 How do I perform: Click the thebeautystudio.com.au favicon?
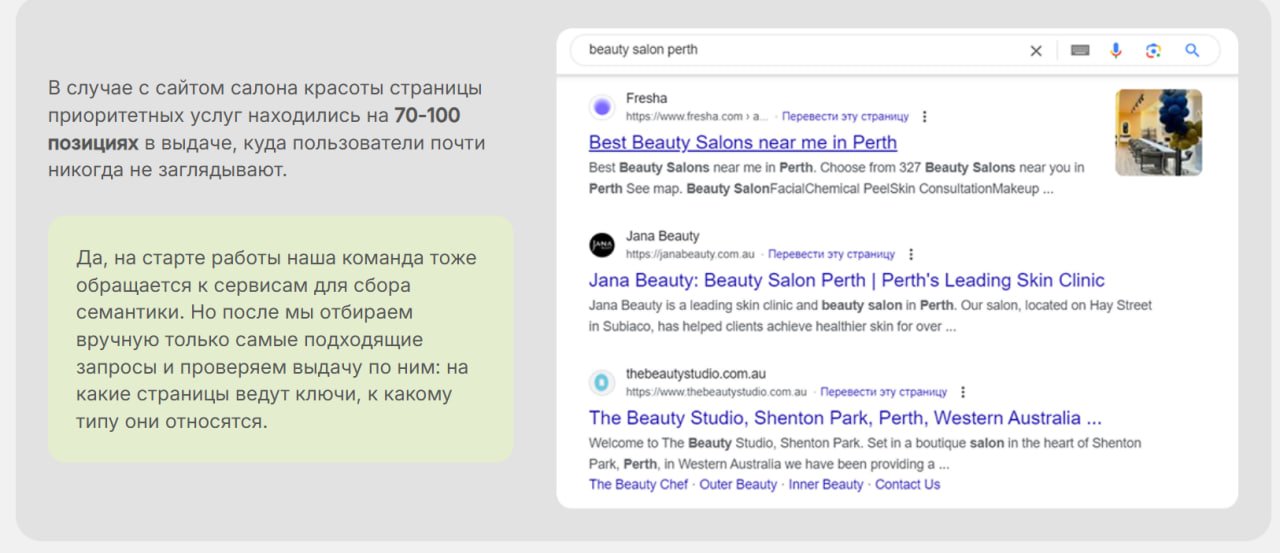(602, 382)
